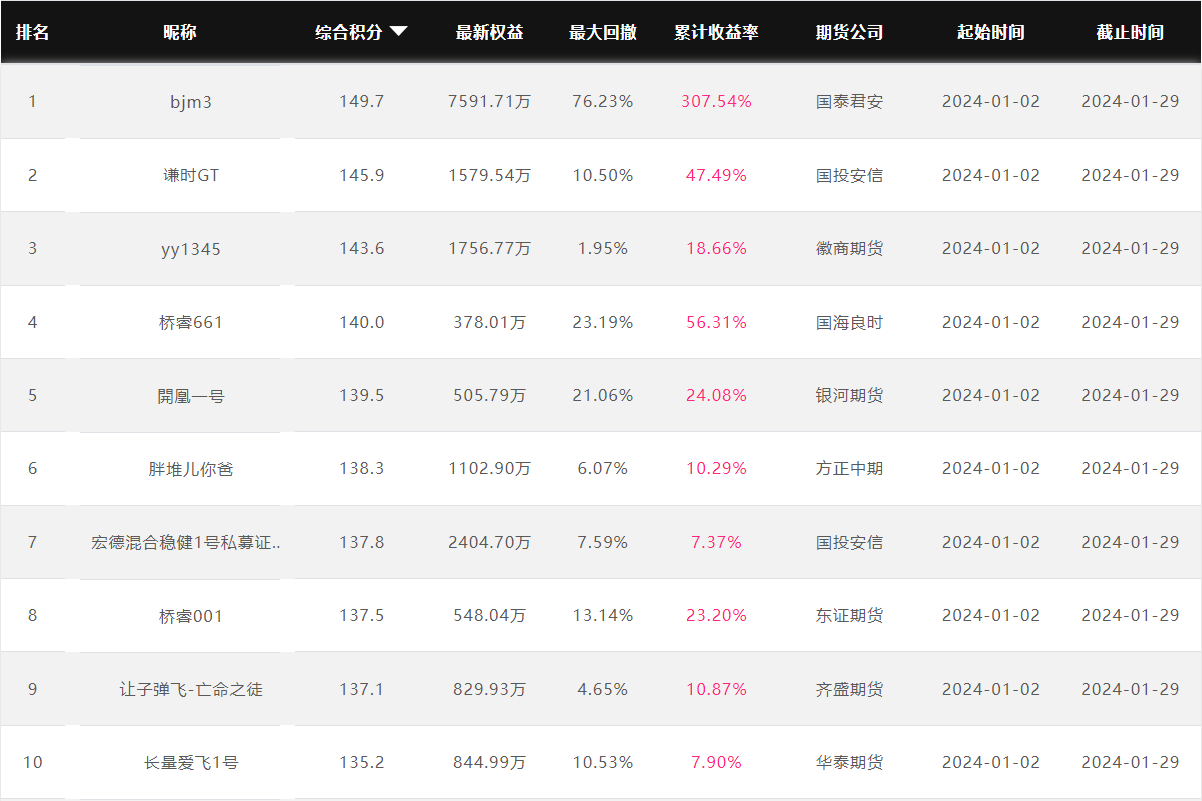Click the futures company 东证期货
1202x801 pixels.
[x=849, y=616]
